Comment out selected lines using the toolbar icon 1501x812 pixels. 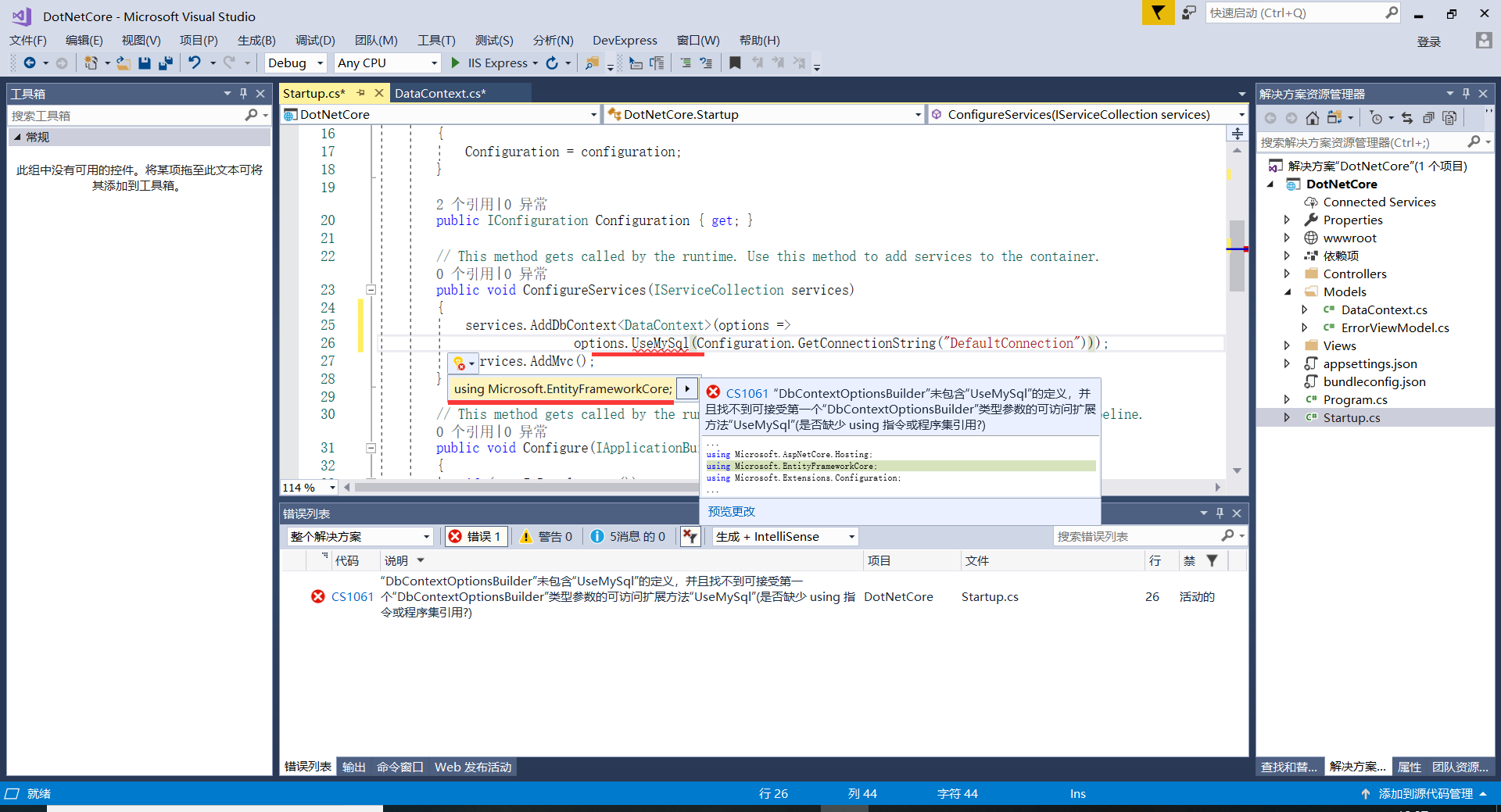(x=686, y=63)
